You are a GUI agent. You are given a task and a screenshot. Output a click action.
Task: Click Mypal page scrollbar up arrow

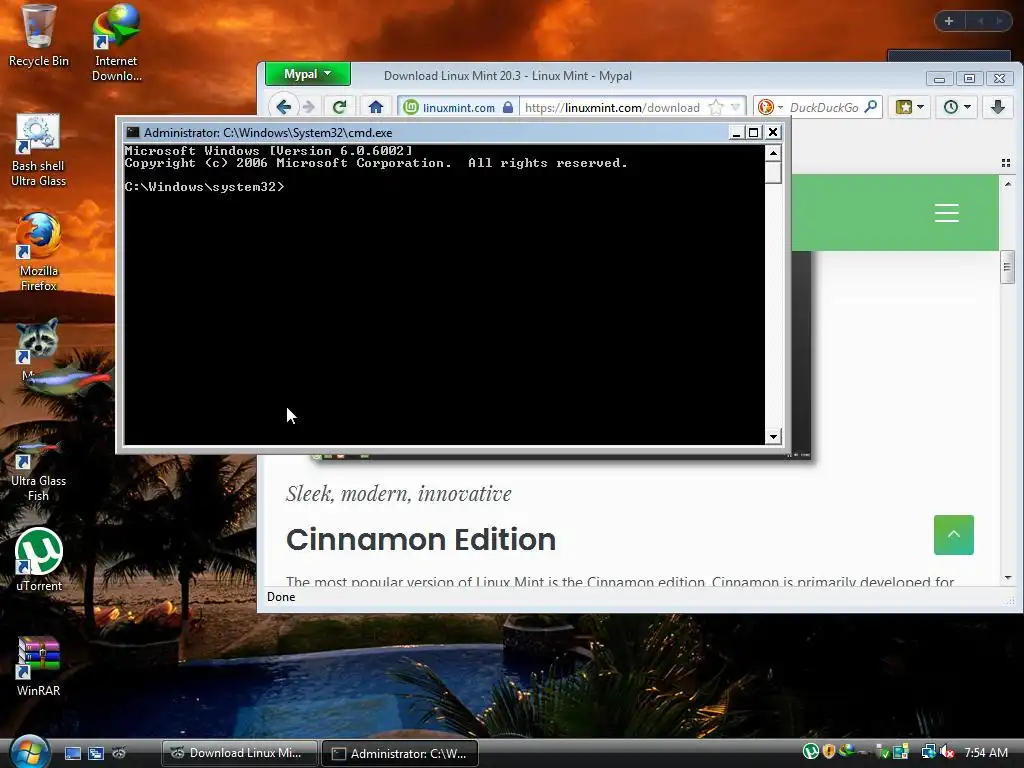(1008, 184)
